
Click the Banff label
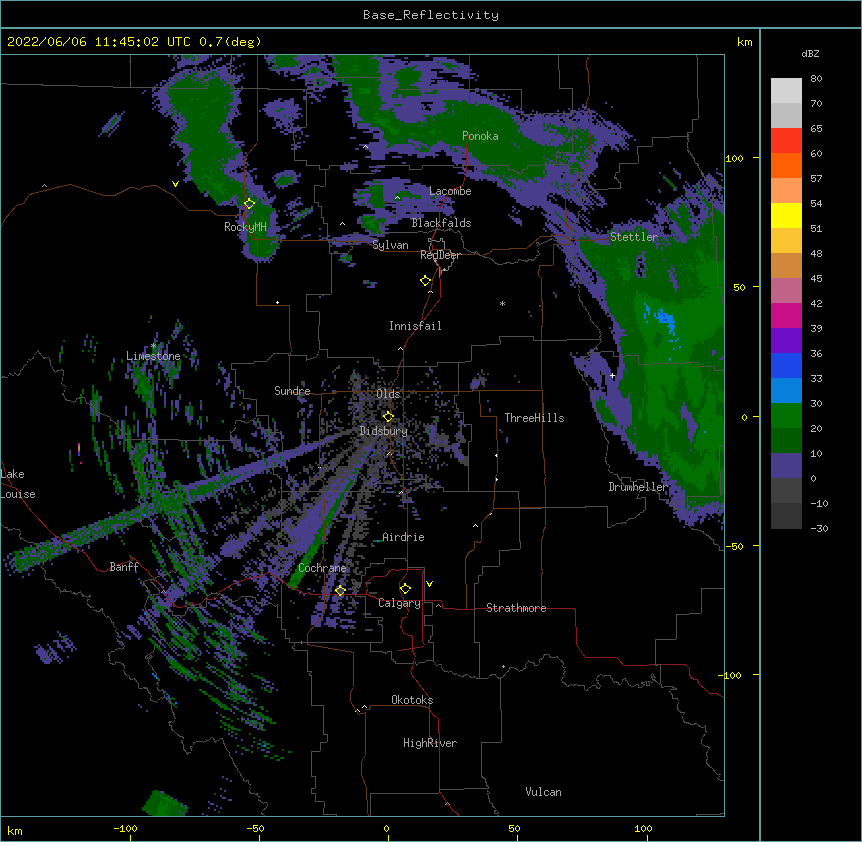124,567
